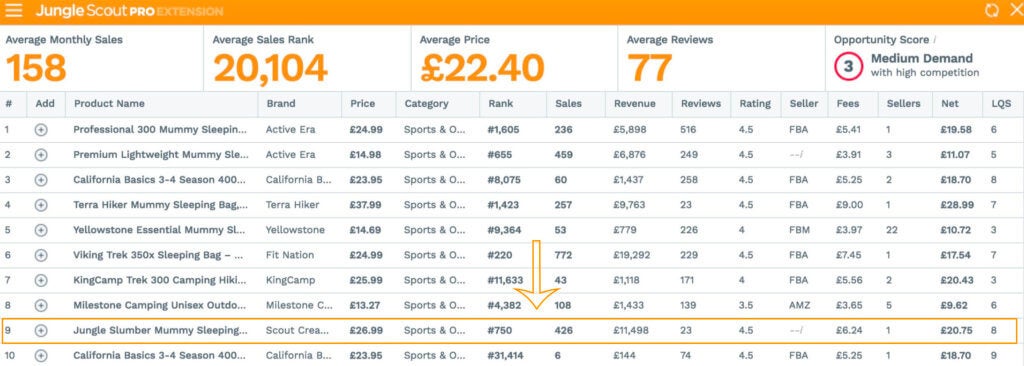Add Yellowstone Essential Mummy product
This screenshot has height=366, width=1024.
(x=41, y=230)
